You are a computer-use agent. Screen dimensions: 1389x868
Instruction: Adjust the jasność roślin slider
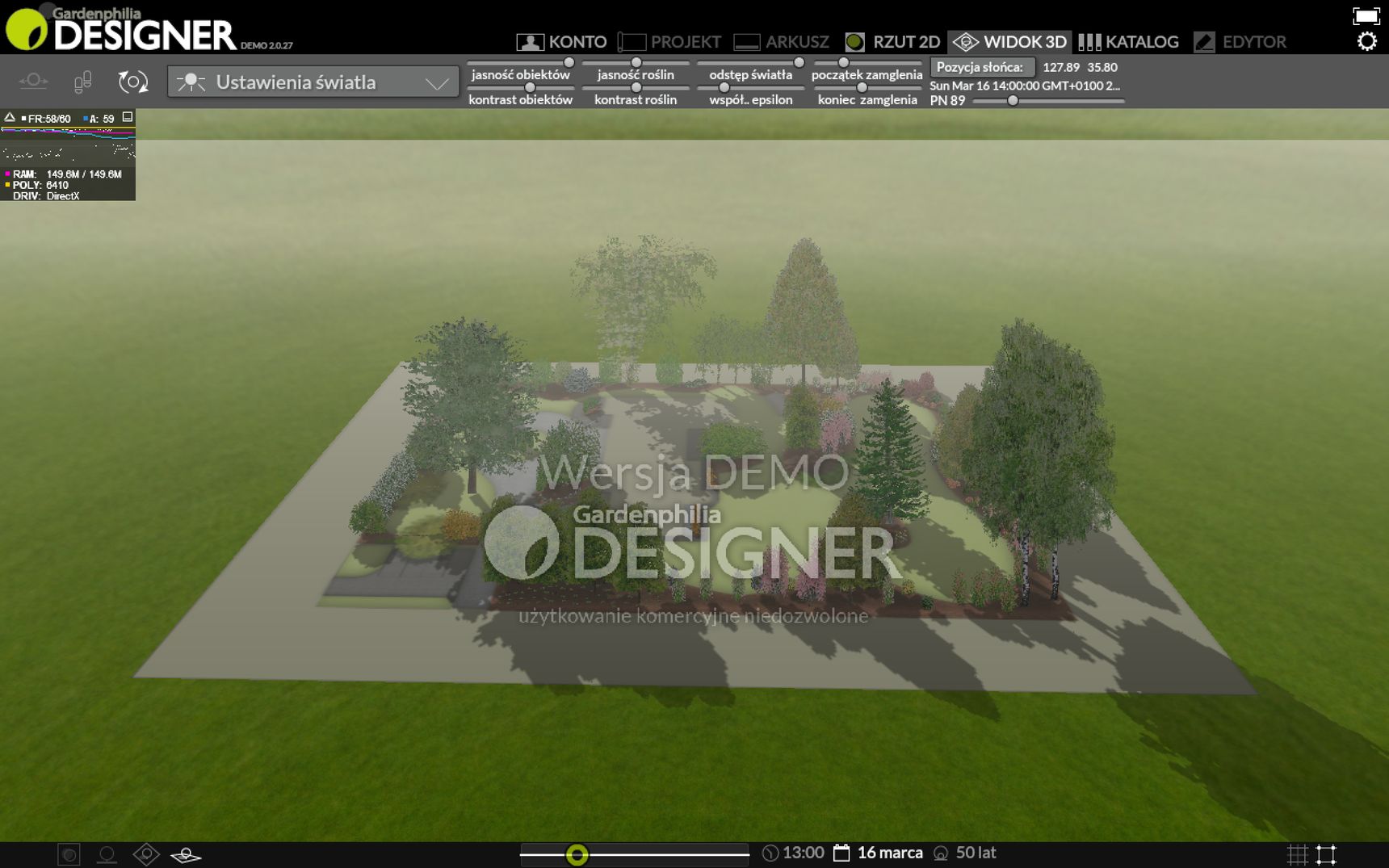[636, 62]
